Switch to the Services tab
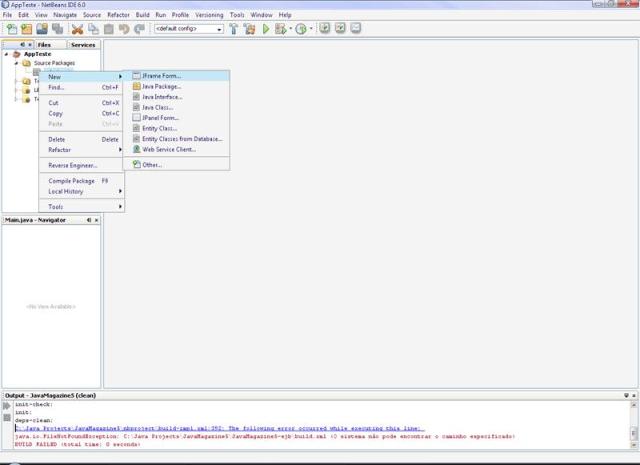The image size is (640, 465). coord(83,45)
